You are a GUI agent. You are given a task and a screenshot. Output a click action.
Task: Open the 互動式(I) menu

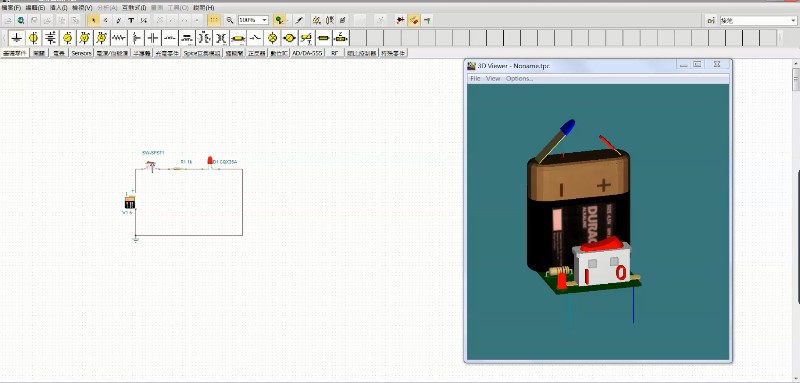click(134, 8)
